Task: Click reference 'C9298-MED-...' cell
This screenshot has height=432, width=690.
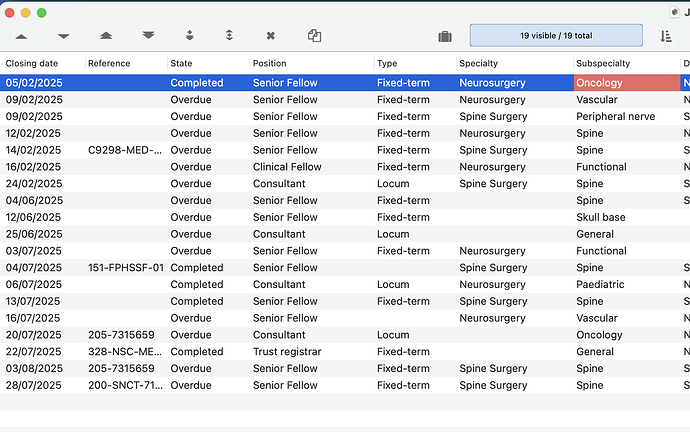Action: coord(125,150)
